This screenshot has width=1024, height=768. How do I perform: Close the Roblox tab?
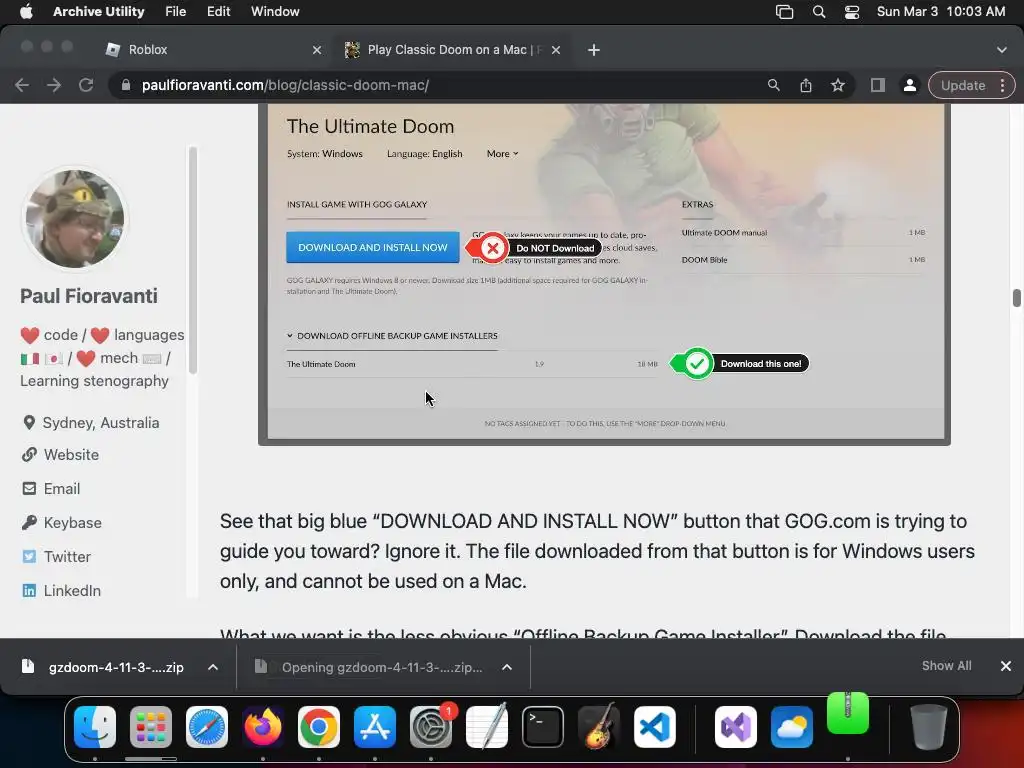click(x=317, y=50)
